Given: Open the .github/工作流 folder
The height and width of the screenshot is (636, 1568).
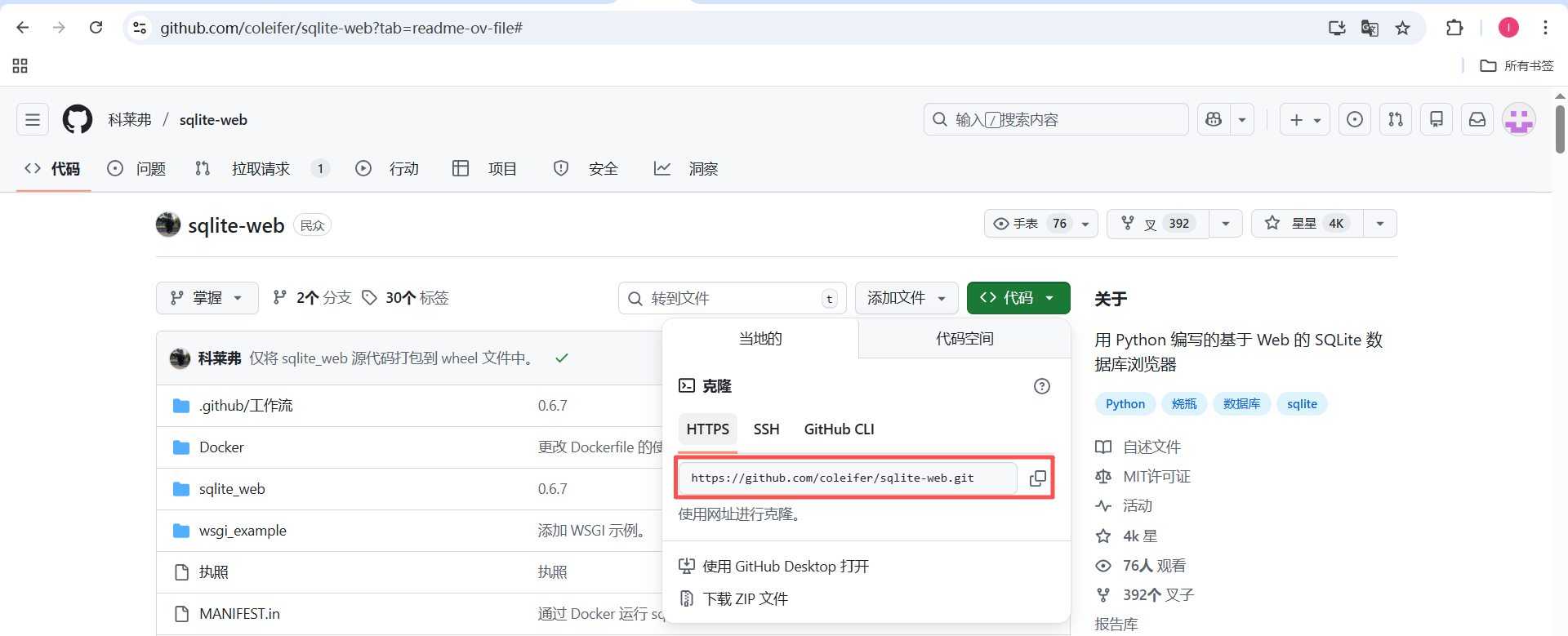Looking at the screenshot, I should click(x=246, y=406).
